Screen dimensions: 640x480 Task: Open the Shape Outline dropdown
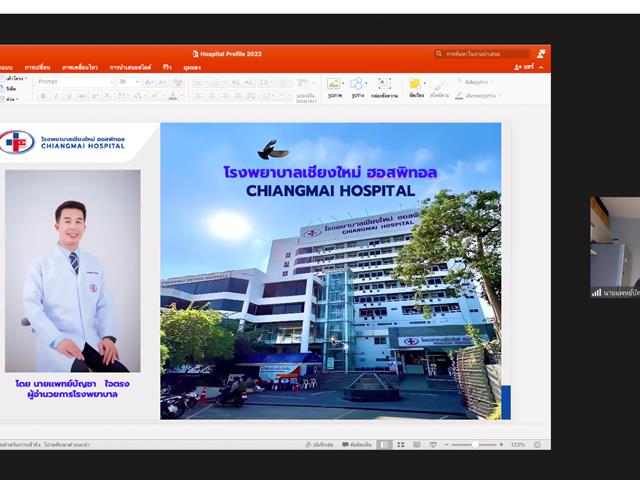[x=478, y=96]
